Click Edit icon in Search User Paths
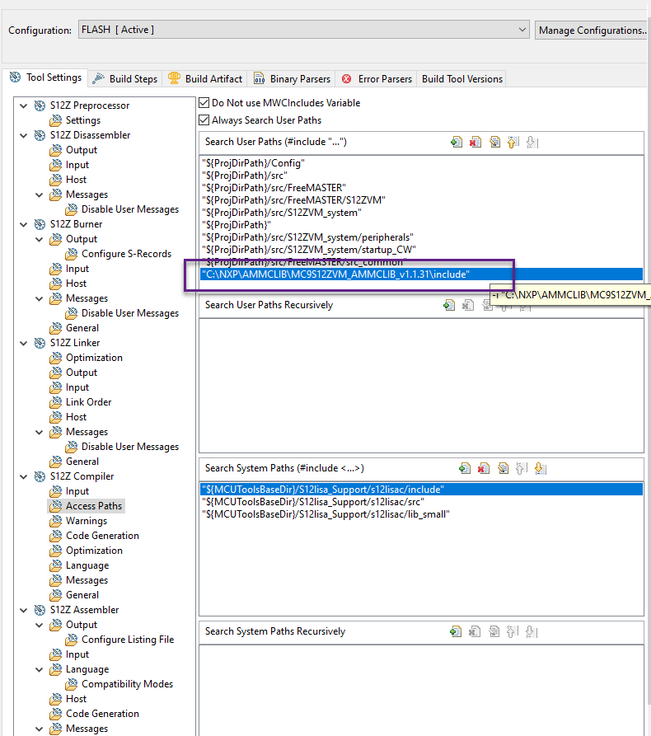This screenshot has width=651, height=736. 495,142
